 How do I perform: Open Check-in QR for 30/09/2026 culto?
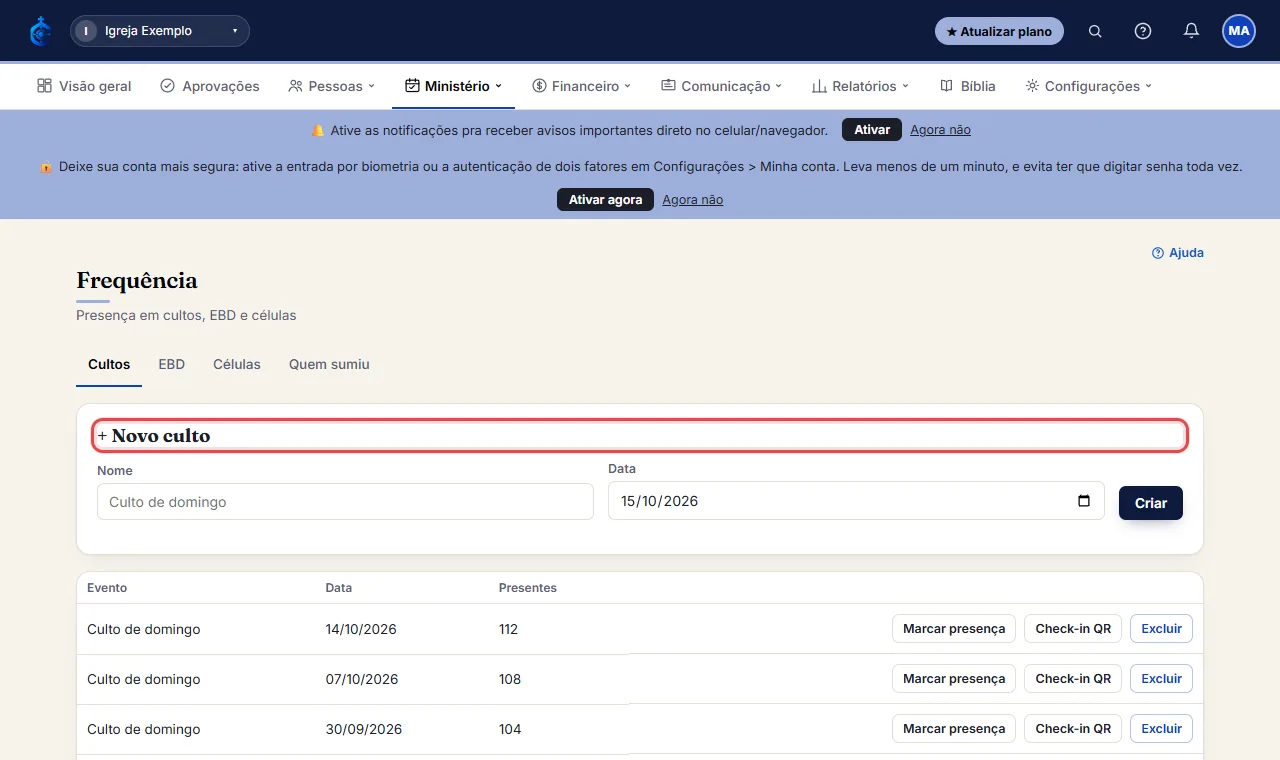[1073, 729]
